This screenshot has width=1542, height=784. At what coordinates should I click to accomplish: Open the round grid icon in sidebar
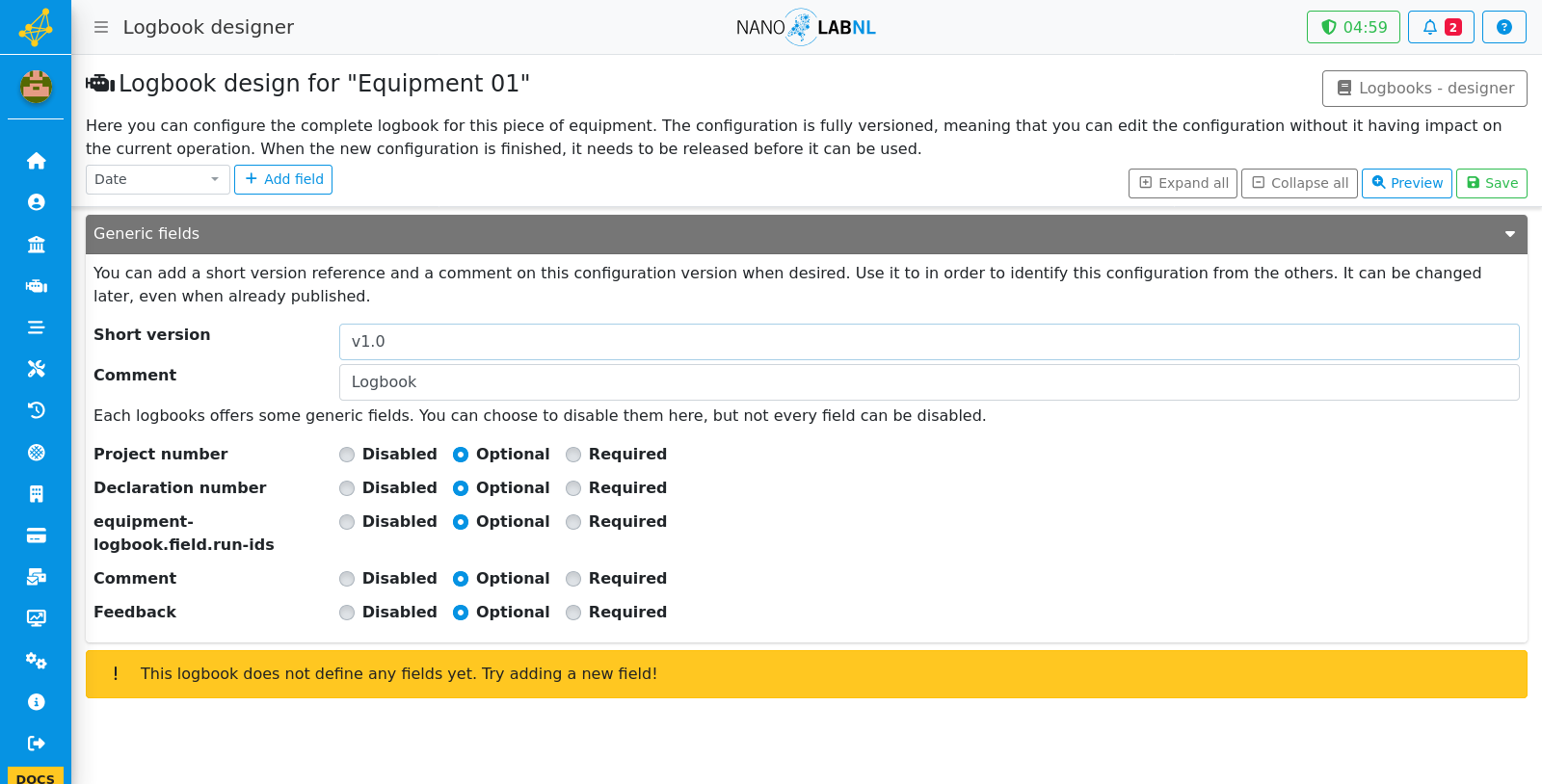tap(36, 453)
